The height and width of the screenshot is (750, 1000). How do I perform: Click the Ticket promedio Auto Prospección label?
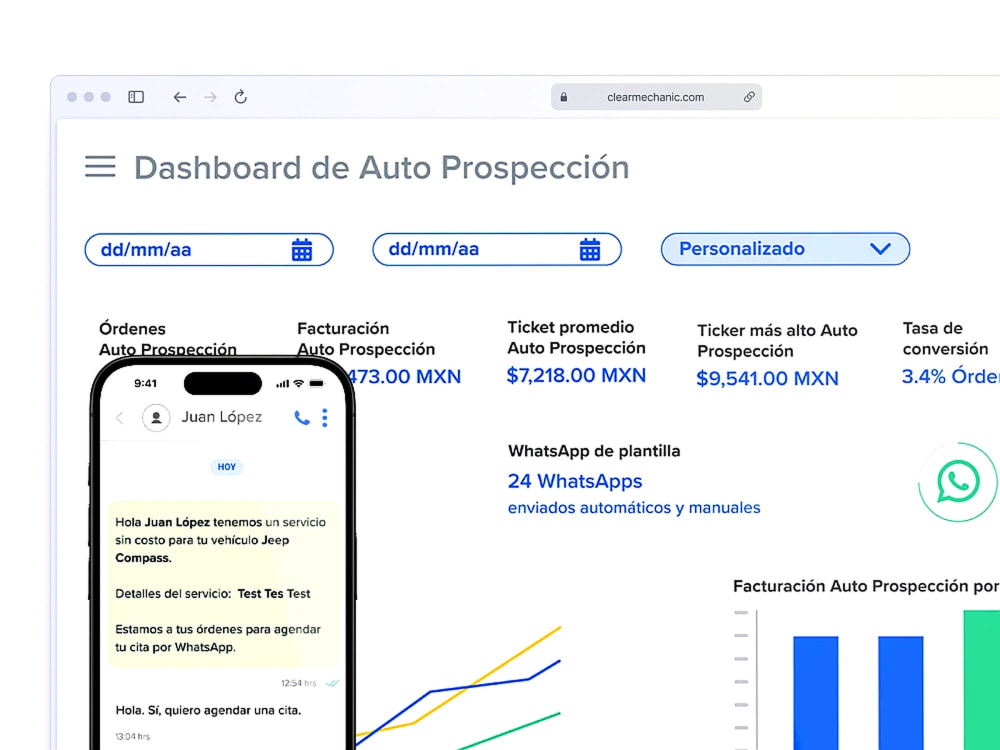pyautogui.click(x=576, y=337)
